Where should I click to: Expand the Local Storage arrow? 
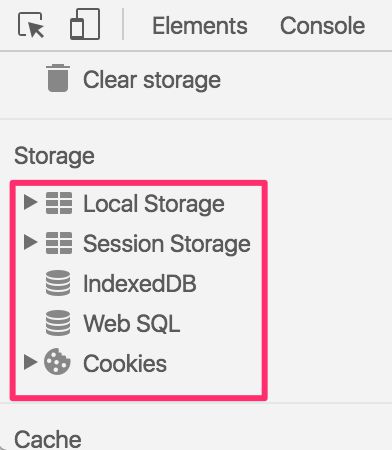pyautogui.click(x=30, y=202)
